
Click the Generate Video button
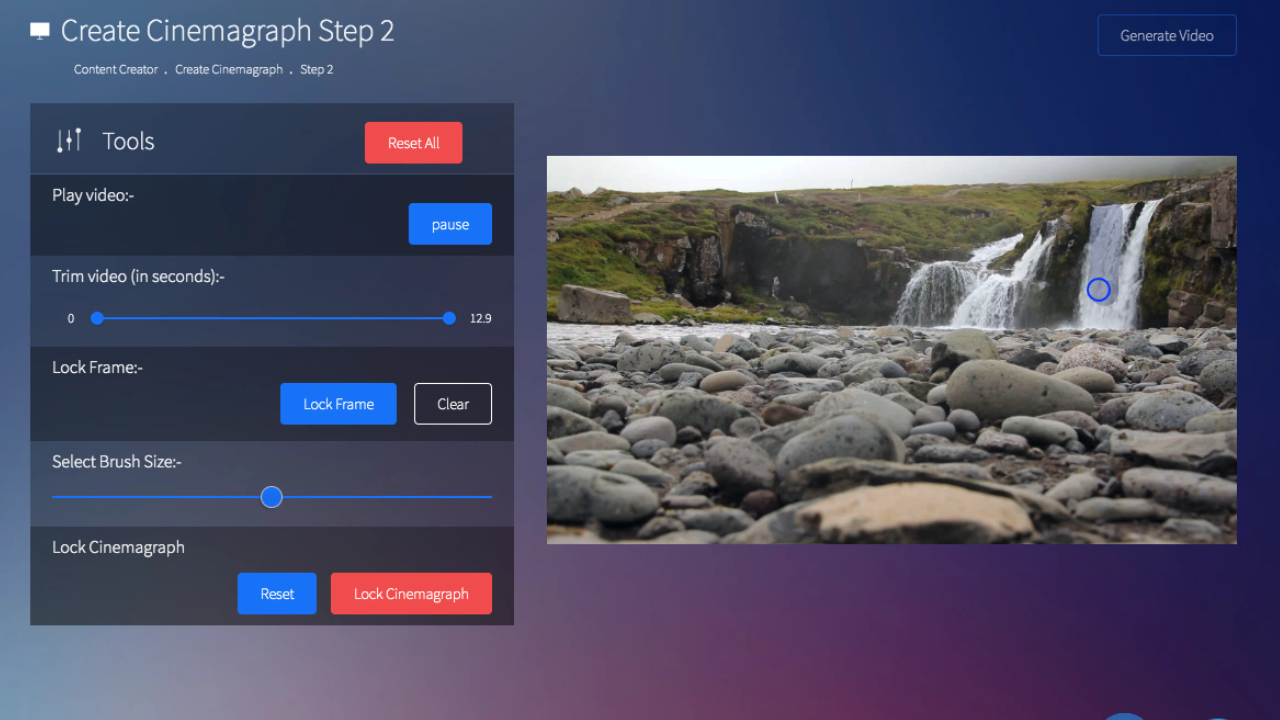(1167, 35)
